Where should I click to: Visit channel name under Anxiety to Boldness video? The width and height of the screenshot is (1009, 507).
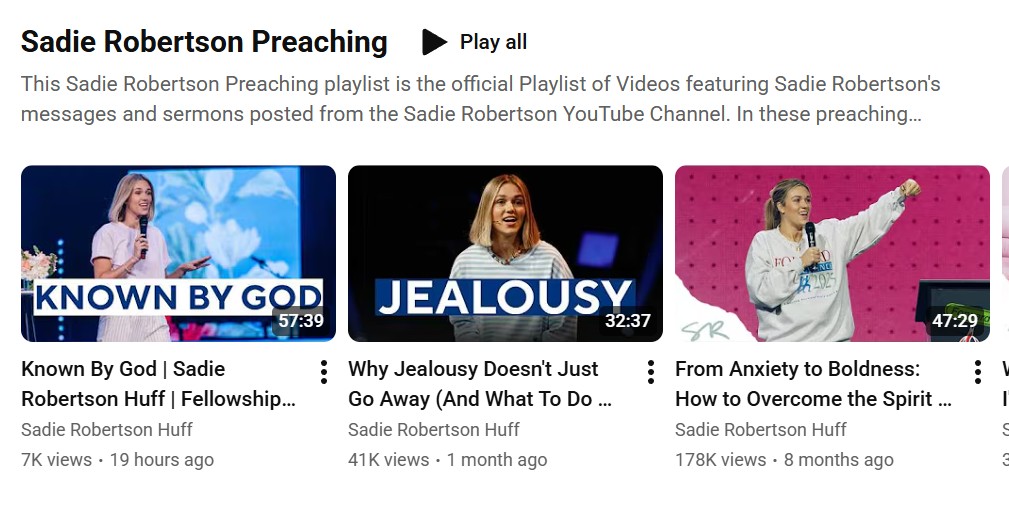coord(761,430)
